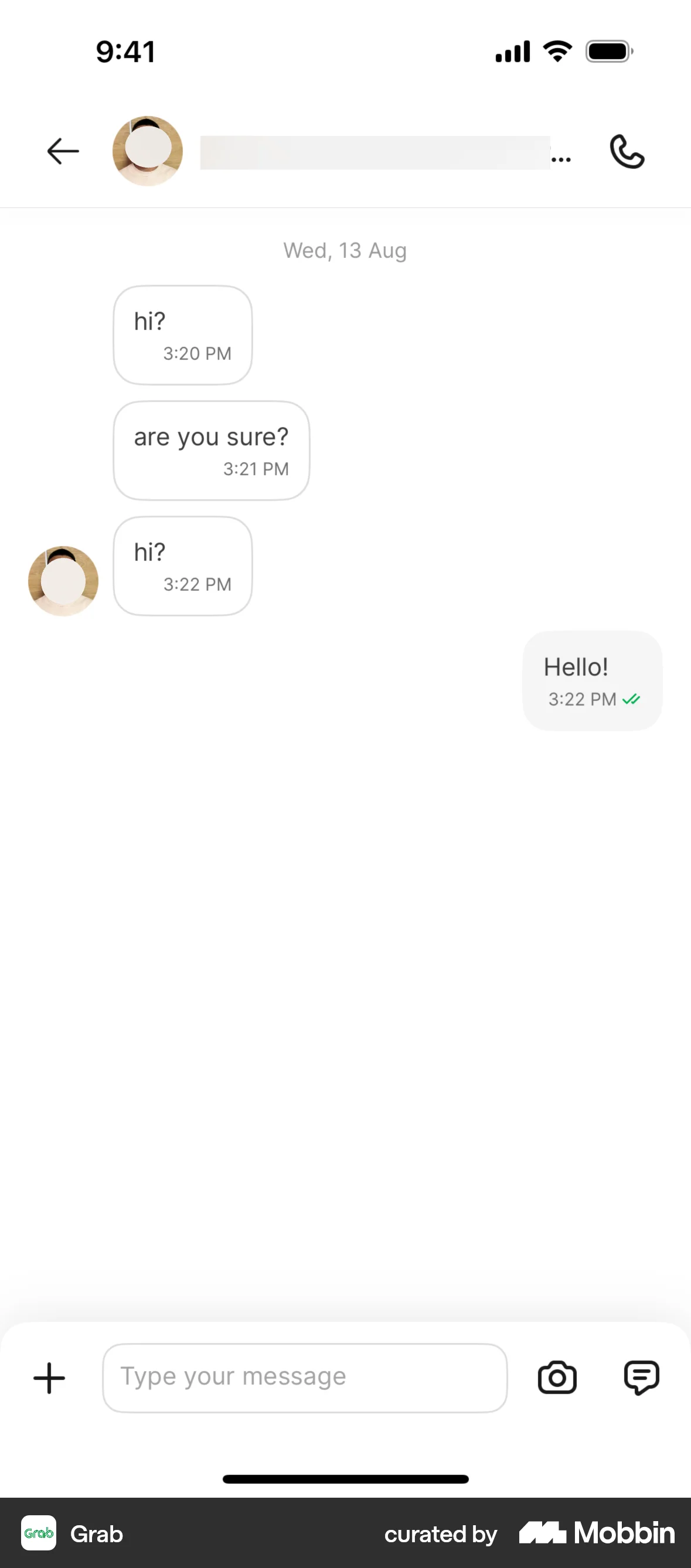Click the Grab logo in bottom banner
This screenshot has width=691, height=1568.
39,1533
